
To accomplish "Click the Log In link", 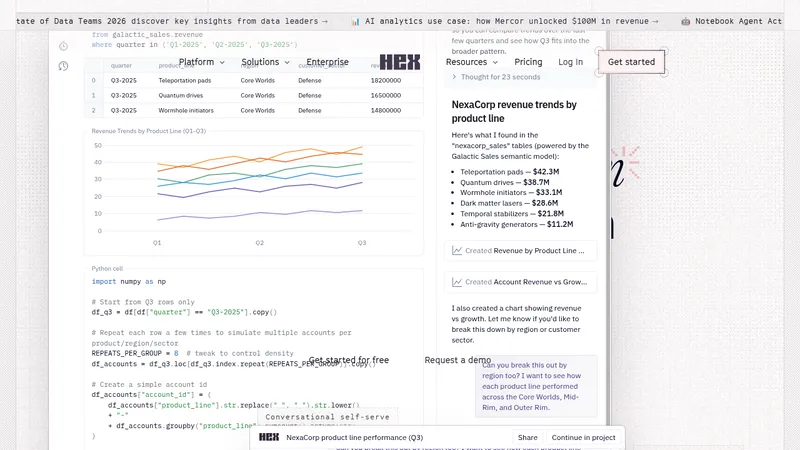I will pos(570,62).
